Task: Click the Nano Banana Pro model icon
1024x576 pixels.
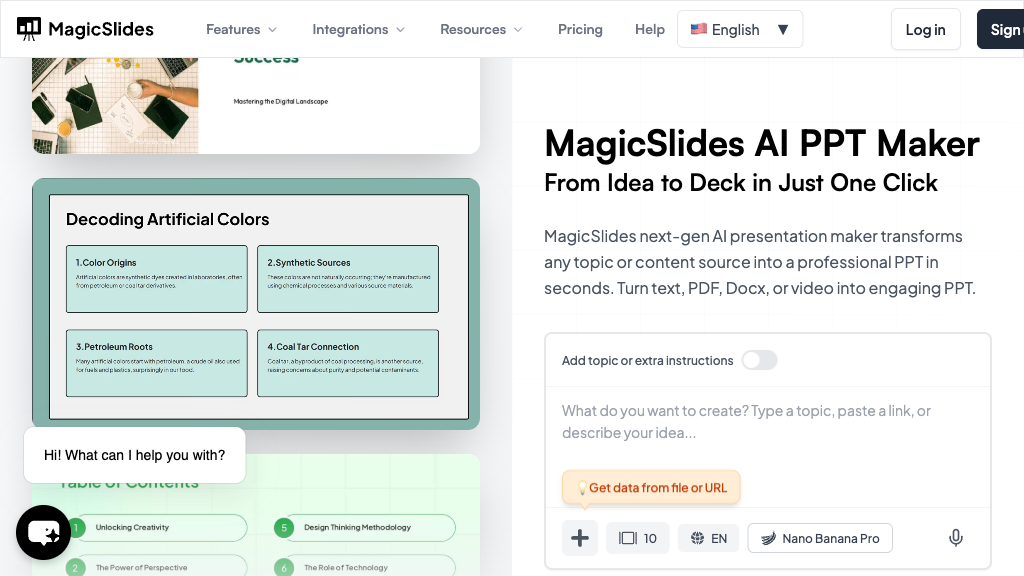Action: point(768,538)
